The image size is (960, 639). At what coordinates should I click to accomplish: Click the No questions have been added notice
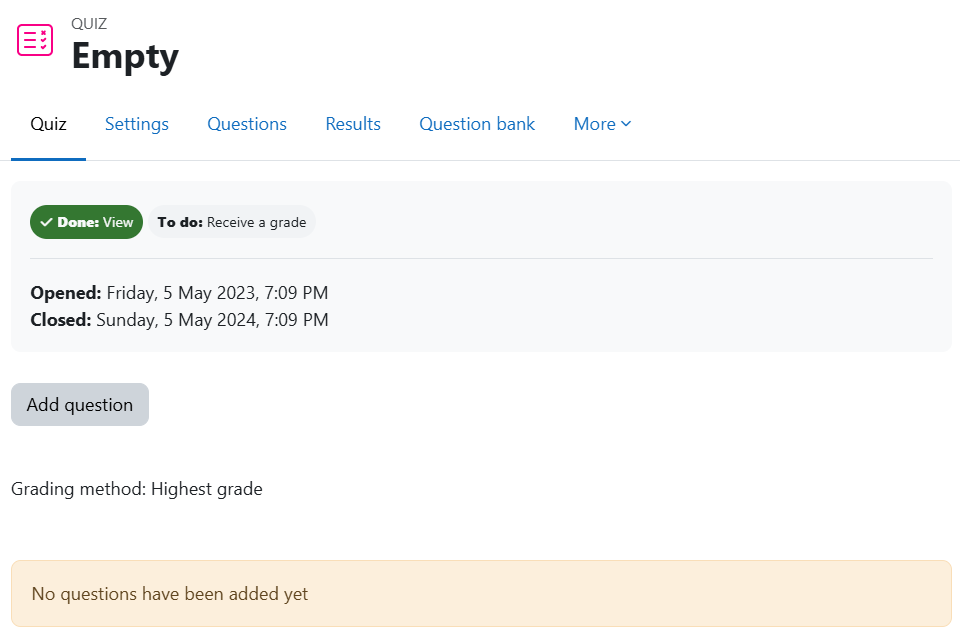481,594
